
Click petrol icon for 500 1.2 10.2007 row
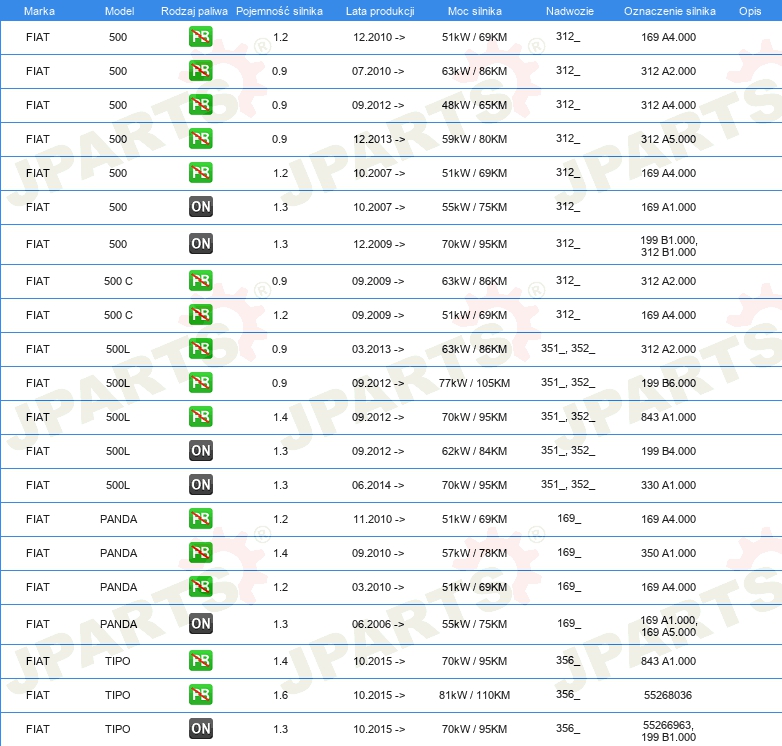(200, 173)
